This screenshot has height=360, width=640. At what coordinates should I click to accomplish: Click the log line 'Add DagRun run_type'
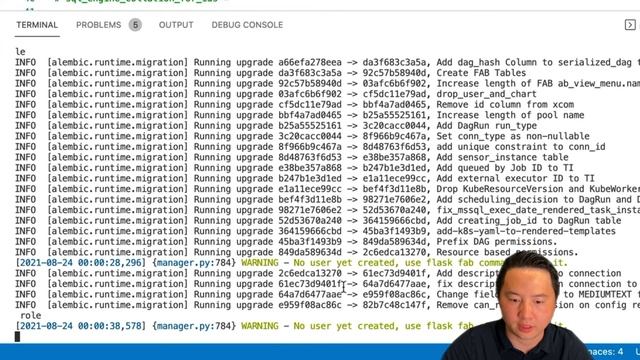(x=487, y=126)
